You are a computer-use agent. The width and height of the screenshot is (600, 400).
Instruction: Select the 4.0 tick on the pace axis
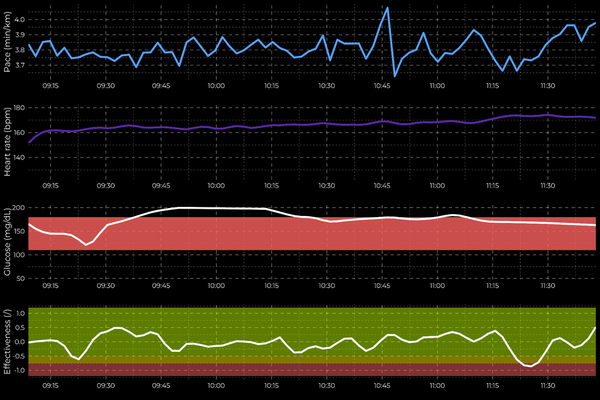click(x=19, y=19)
